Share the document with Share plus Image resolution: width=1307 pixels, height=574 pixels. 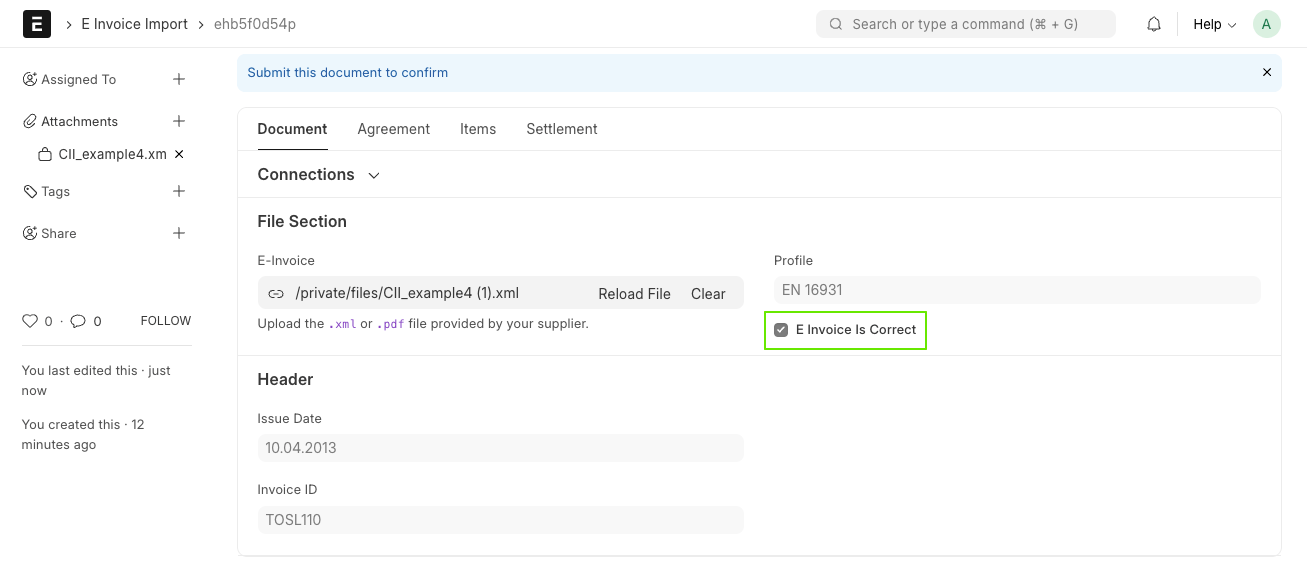pos(179,233)
